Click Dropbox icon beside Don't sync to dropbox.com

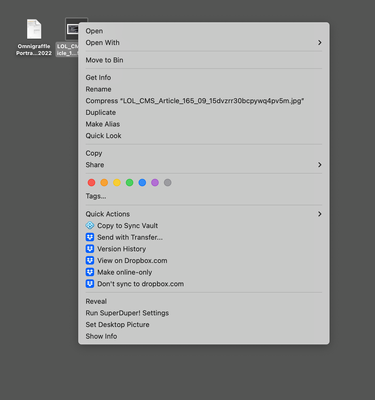pyautogui.click(x=90, y=284)
